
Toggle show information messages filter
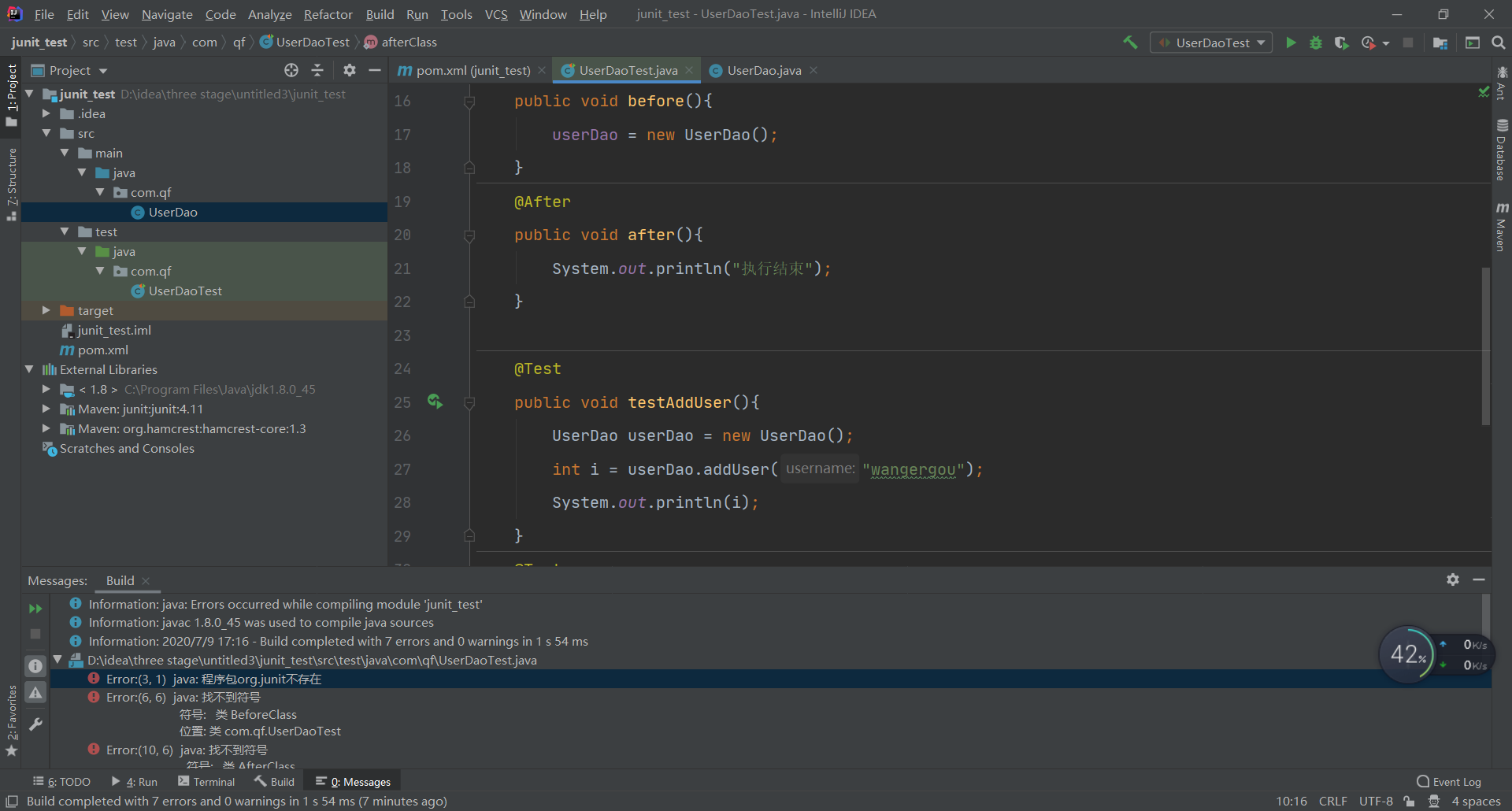[35, 666]
